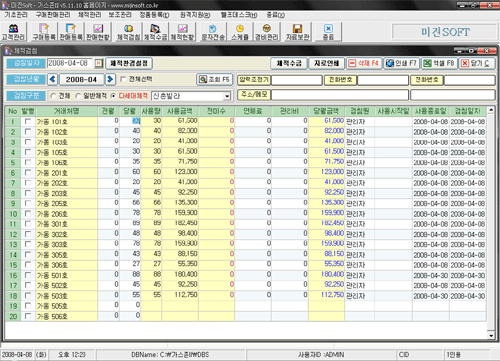Open the 구매판매관리 menu
This screenshot has height=361, width=500.
pyautogui.click(x=53, y=15)
